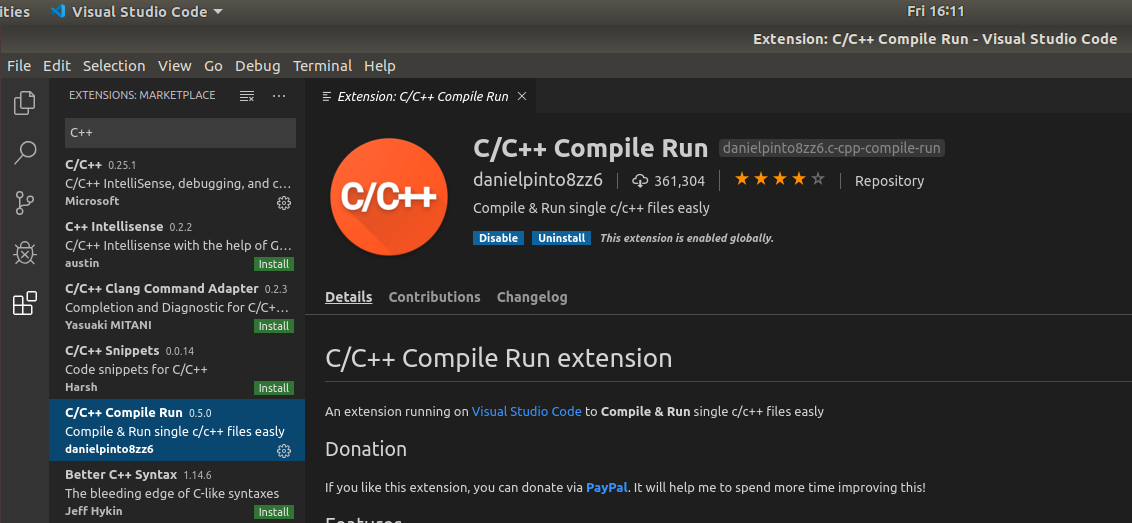Select the C/C++ 0.25.1 extension by Microsoft
1132x523 pixels.
[177, 183]
